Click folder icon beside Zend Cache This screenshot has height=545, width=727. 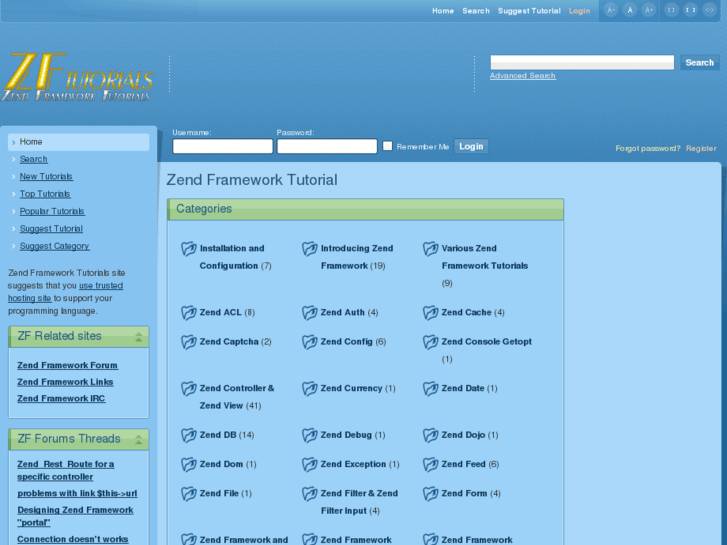431,313
